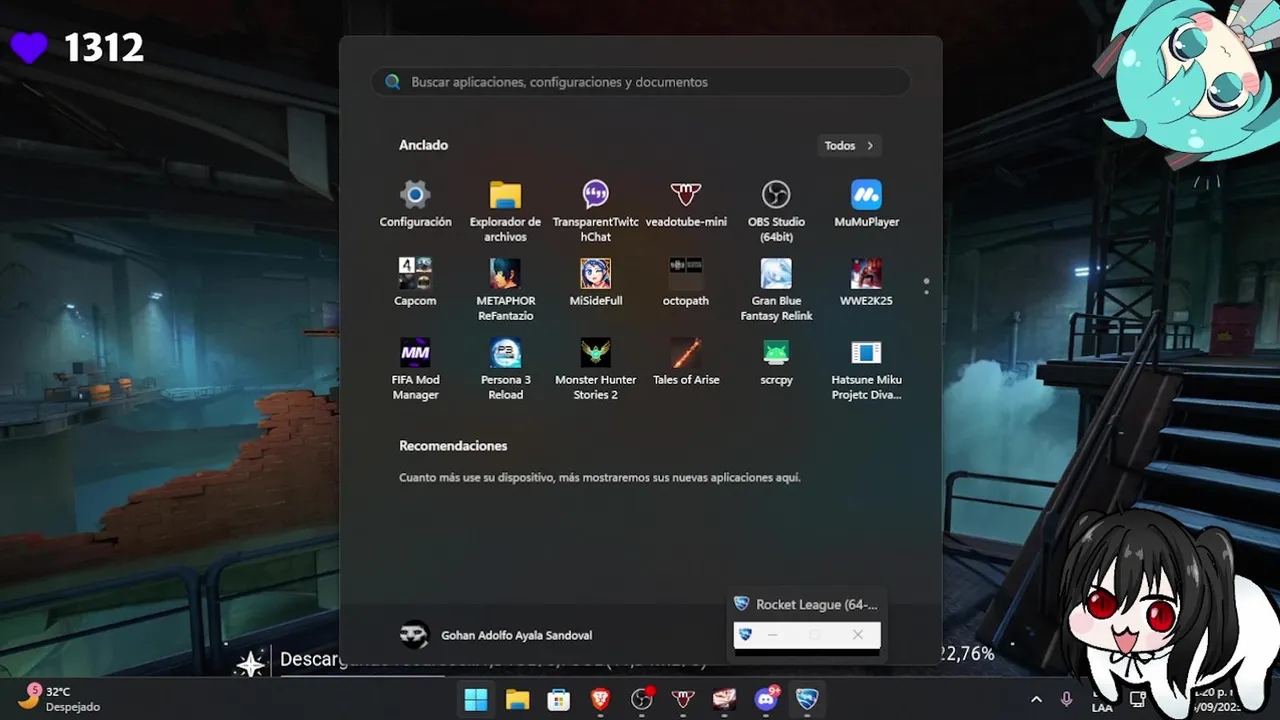The image size is (1280, 720).
Task: Open Discord from the taskbar
Action: click(x=766, y=700)
